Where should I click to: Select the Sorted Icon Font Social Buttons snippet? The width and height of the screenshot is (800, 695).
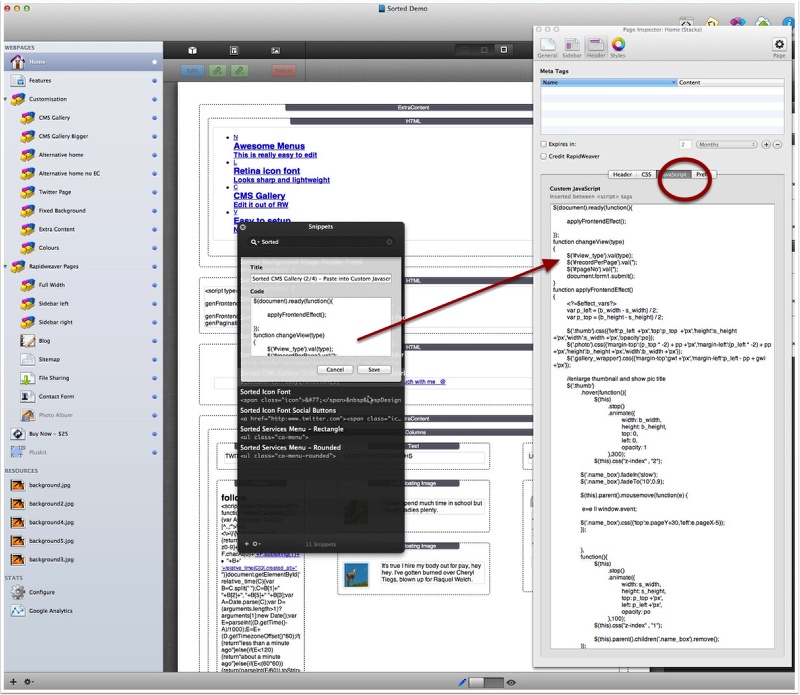(x=321, y=414)
